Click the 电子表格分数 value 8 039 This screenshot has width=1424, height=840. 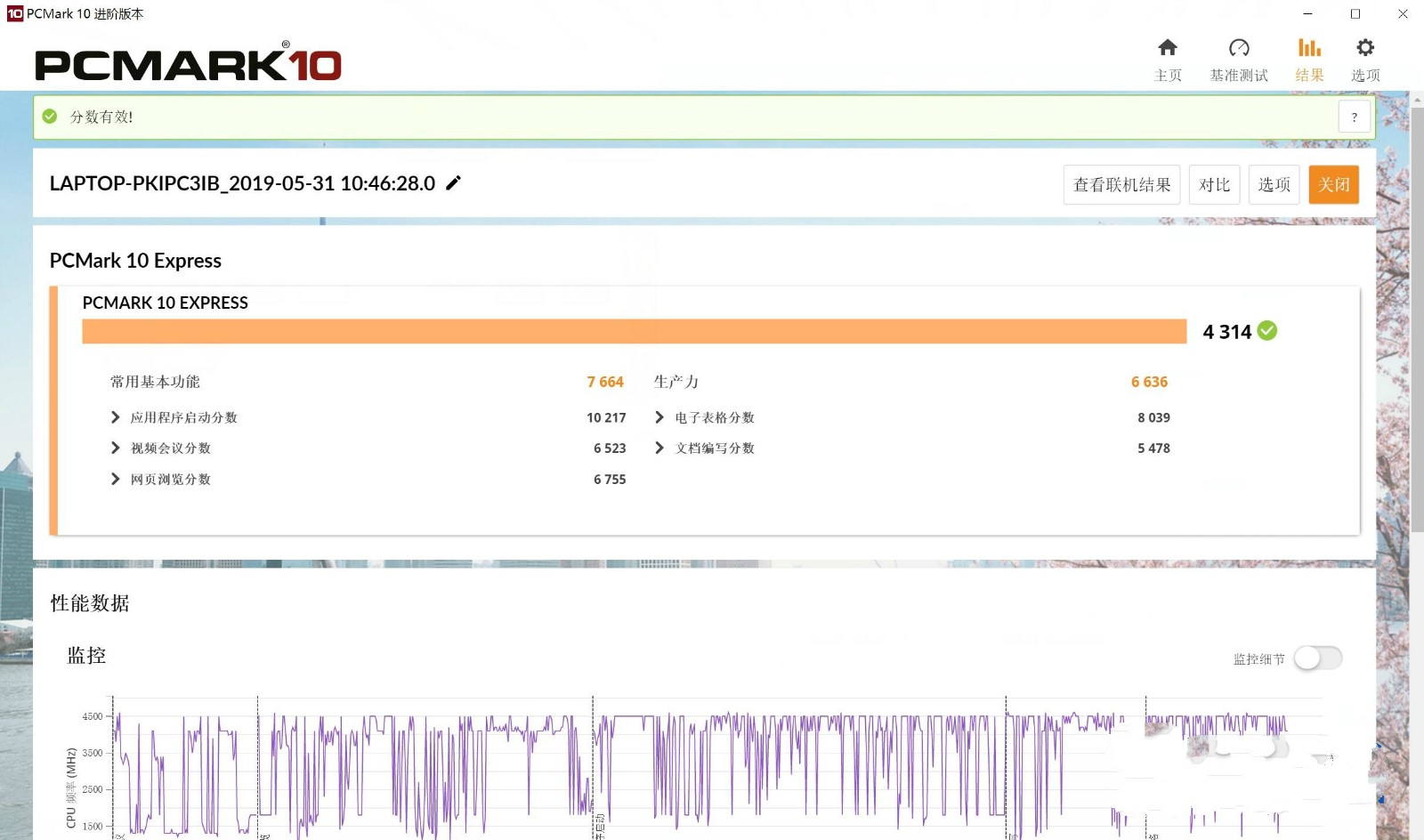point(1153,417)
